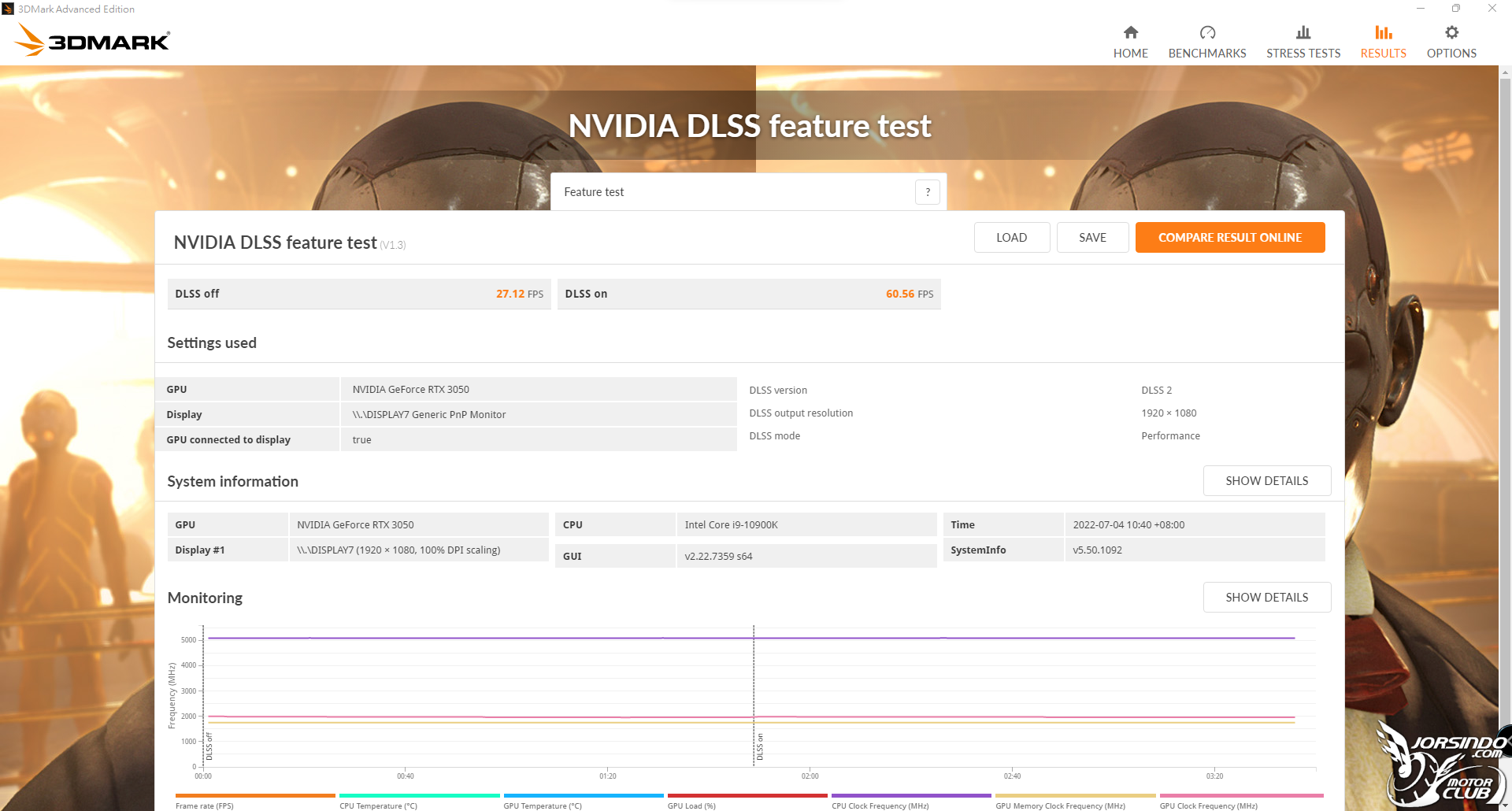Restore down the 3DMark window
The image size is (1512, 811).
(x=1456, y=9)
